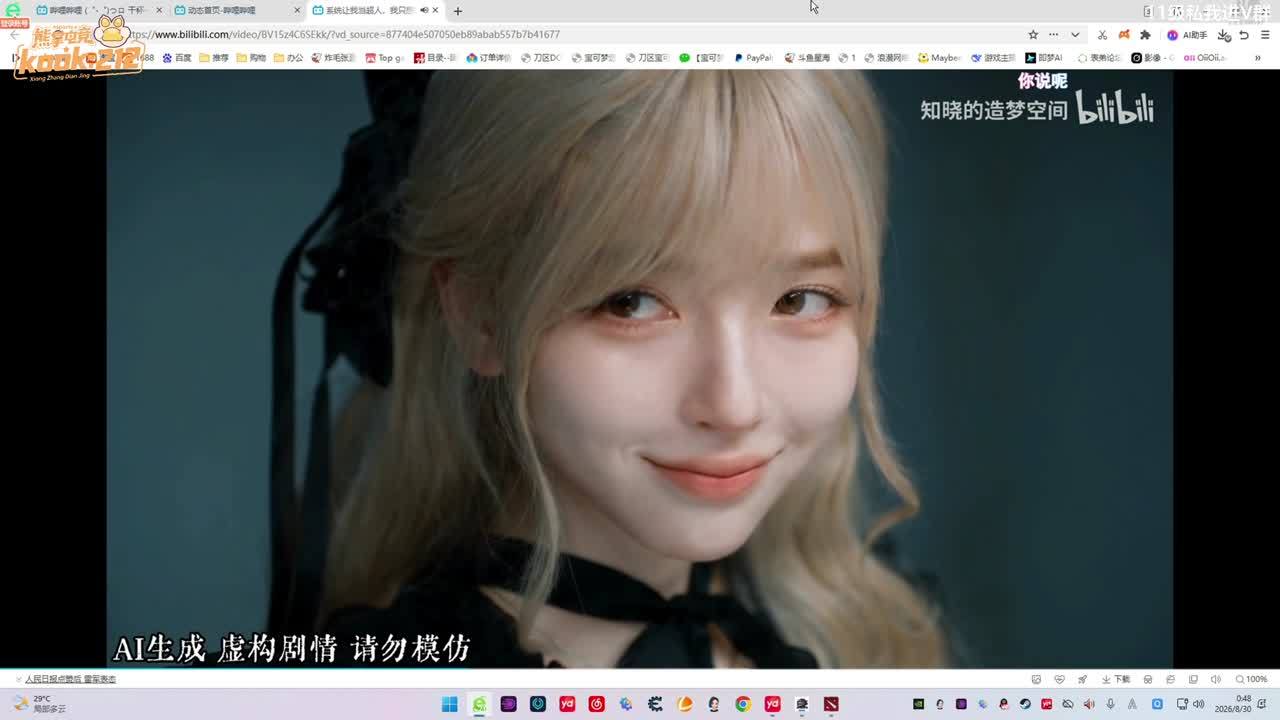Open the Steam tray icon
This screenshot has height=720, width=1280.
point(1025,704)
